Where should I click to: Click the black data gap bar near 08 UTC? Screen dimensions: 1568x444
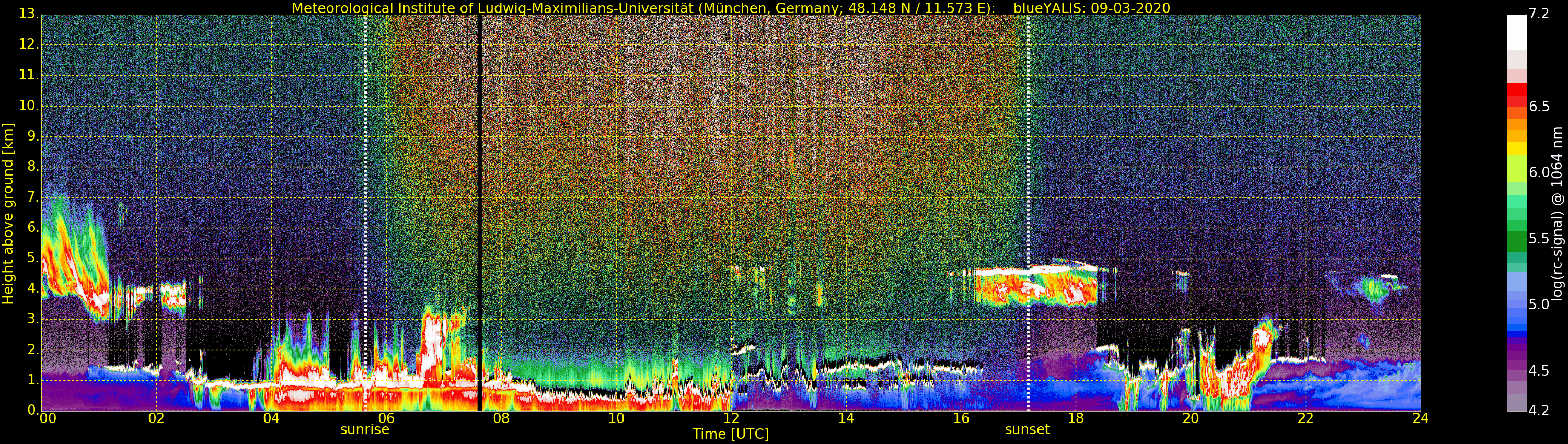point(480,213)
